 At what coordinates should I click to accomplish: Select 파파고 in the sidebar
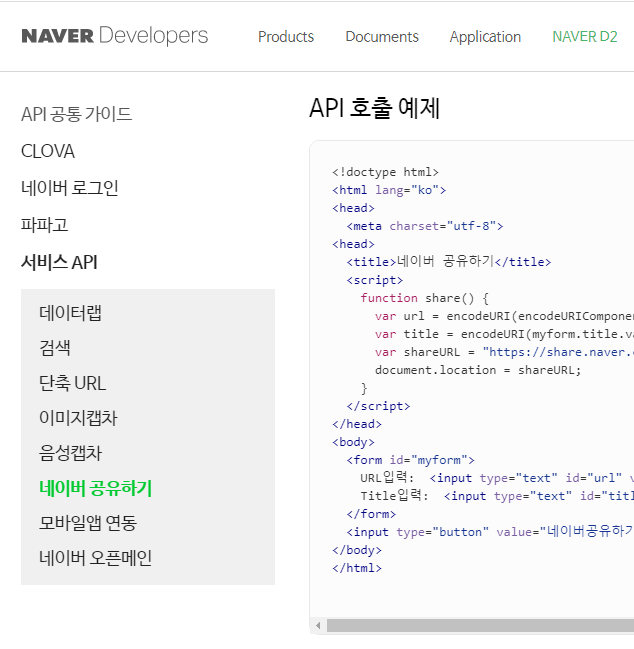pyautogui.click(x=45, y=225)
